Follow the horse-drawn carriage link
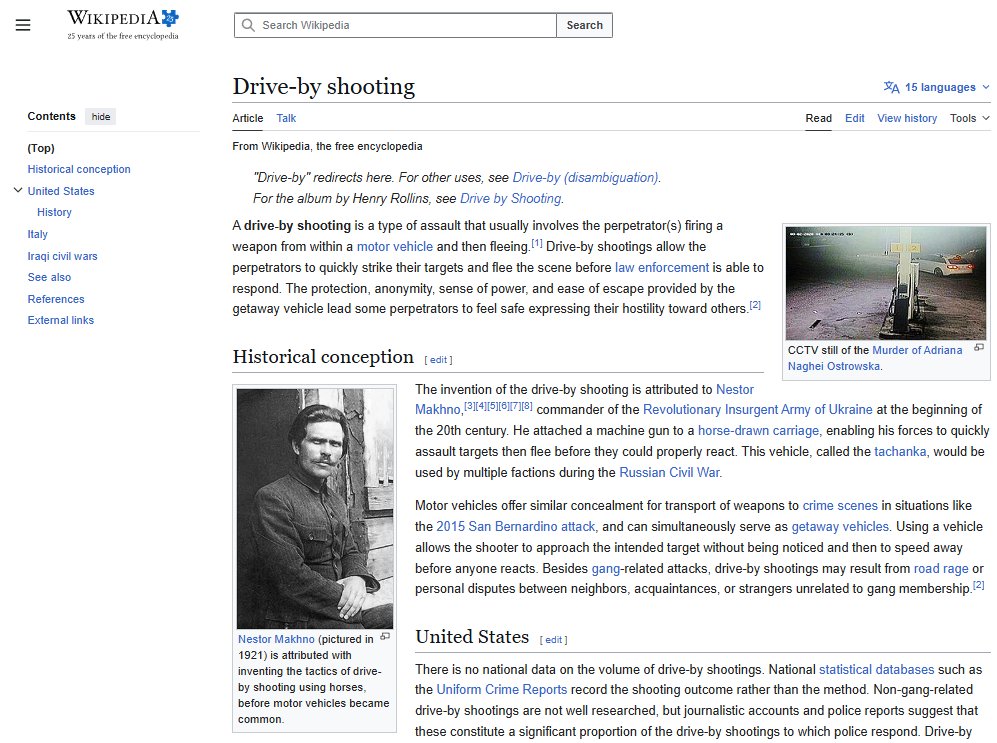This screenshot has width=997, height=743. (x=758, y=430)
